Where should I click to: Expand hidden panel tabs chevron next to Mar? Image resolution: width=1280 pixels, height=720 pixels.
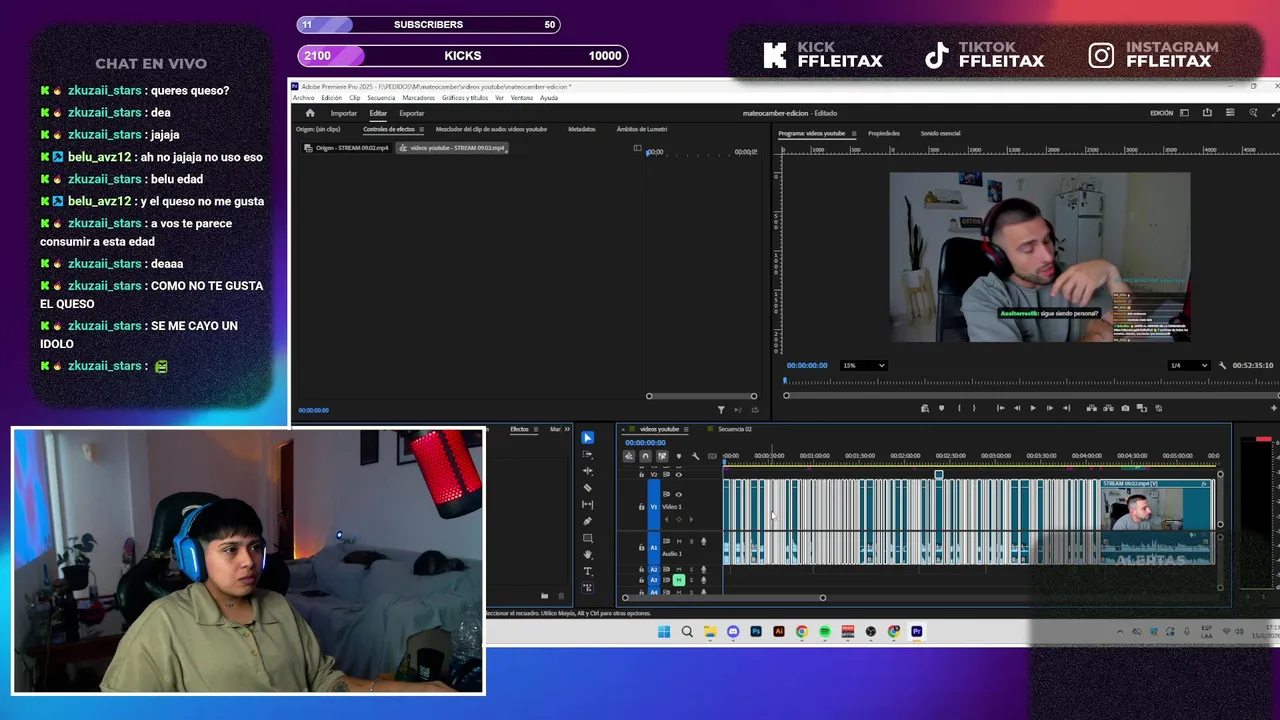pyautogui.click(x=567, y=429)
